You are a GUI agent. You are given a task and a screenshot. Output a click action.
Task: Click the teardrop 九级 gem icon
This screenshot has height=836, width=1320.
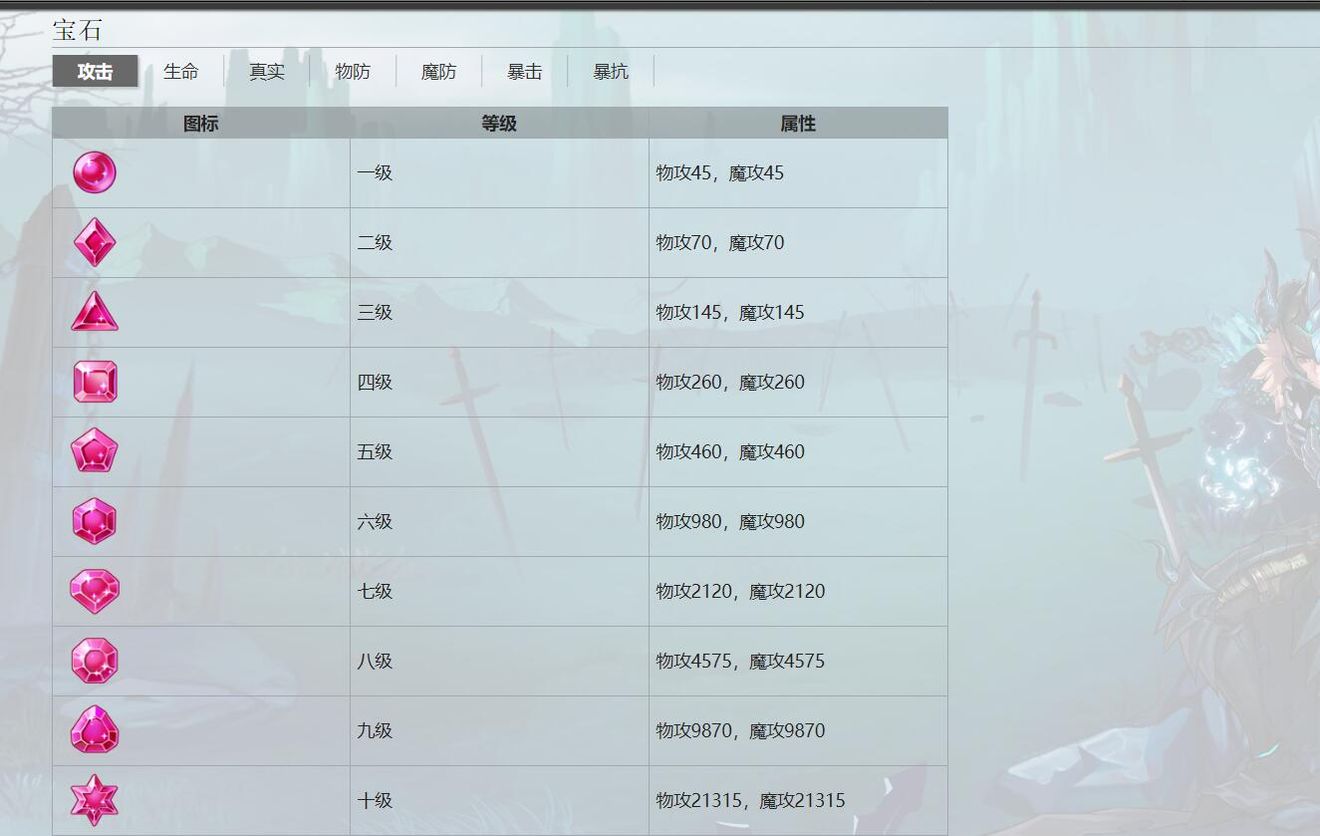pyautogui.click(x=95, y=730)
